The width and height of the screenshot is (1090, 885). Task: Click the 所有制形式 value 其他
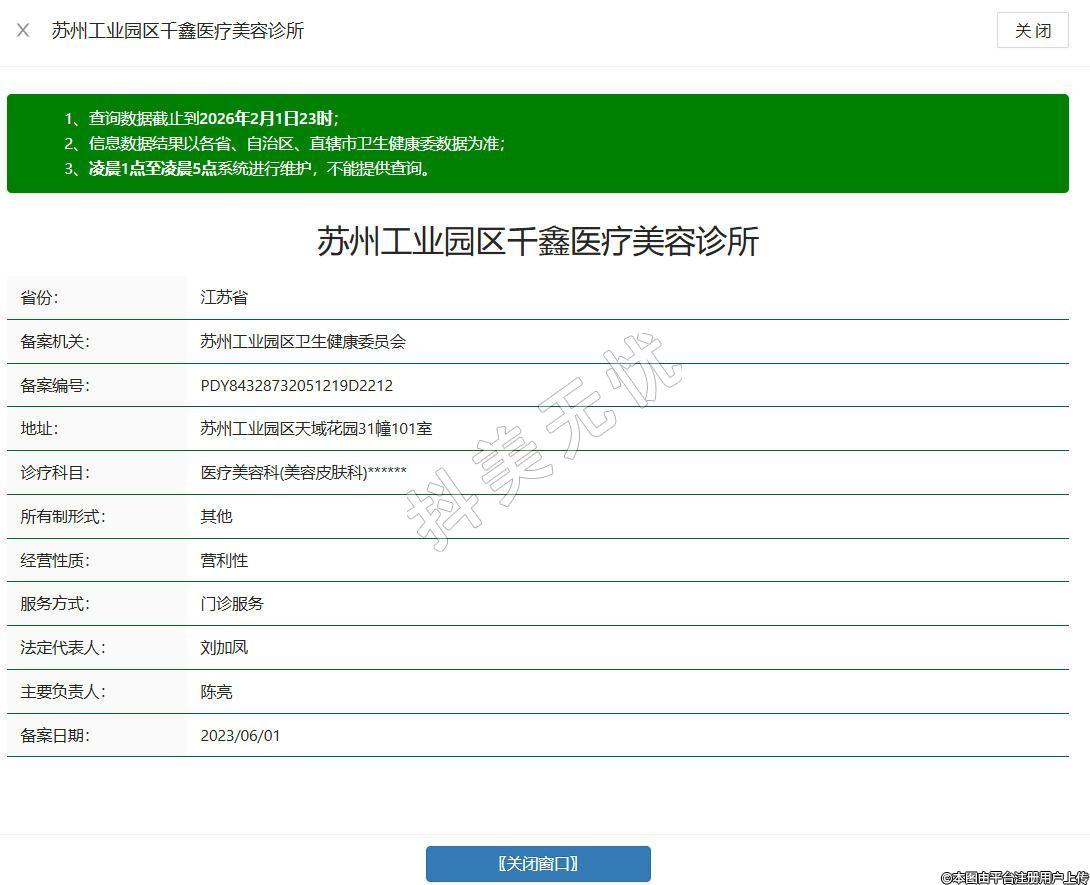pos(216,517)
